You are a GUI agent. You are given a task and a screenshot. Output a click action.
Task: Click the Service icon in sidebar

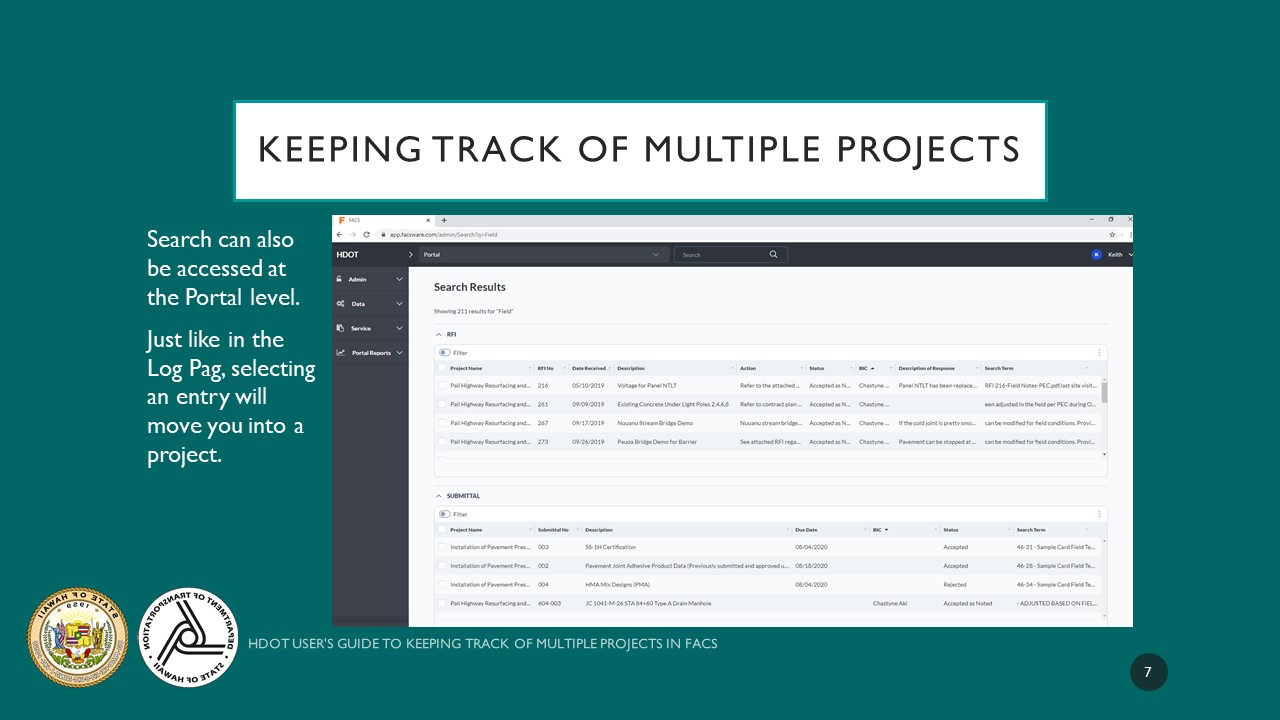point(340,328)
